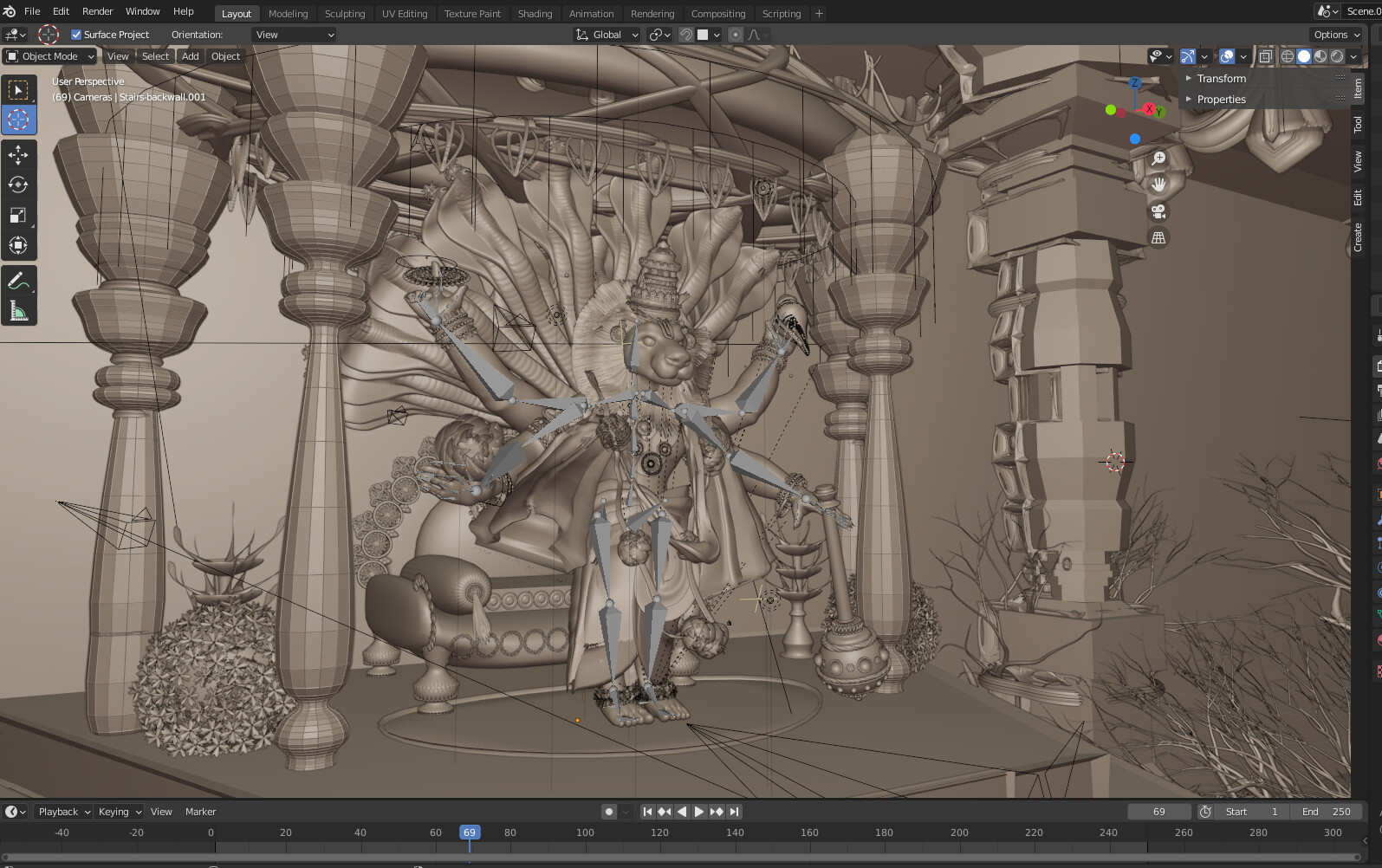Switch to rendered viewport shading

[1337, 56]
